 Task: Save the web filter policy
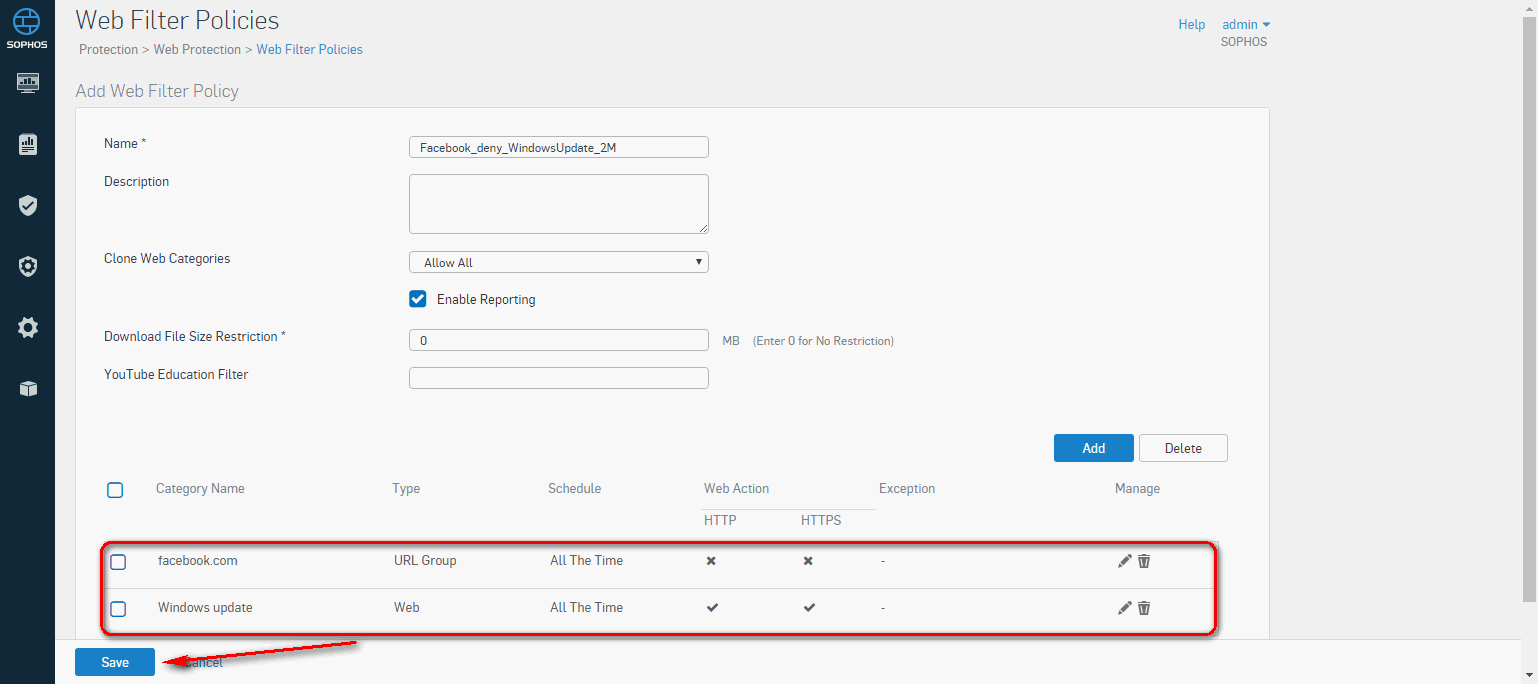(x=115, y=662)
